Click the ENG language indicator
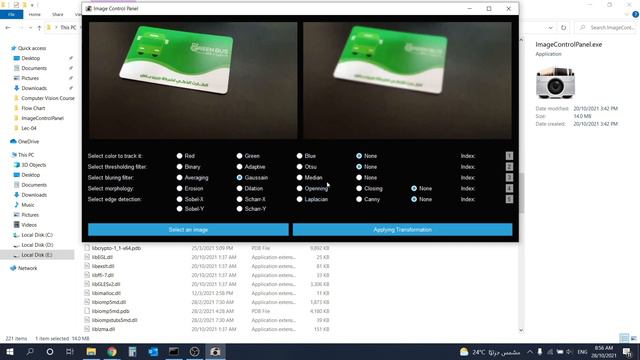This screenshot has width=640, height=360. click(x=582, y=352)
